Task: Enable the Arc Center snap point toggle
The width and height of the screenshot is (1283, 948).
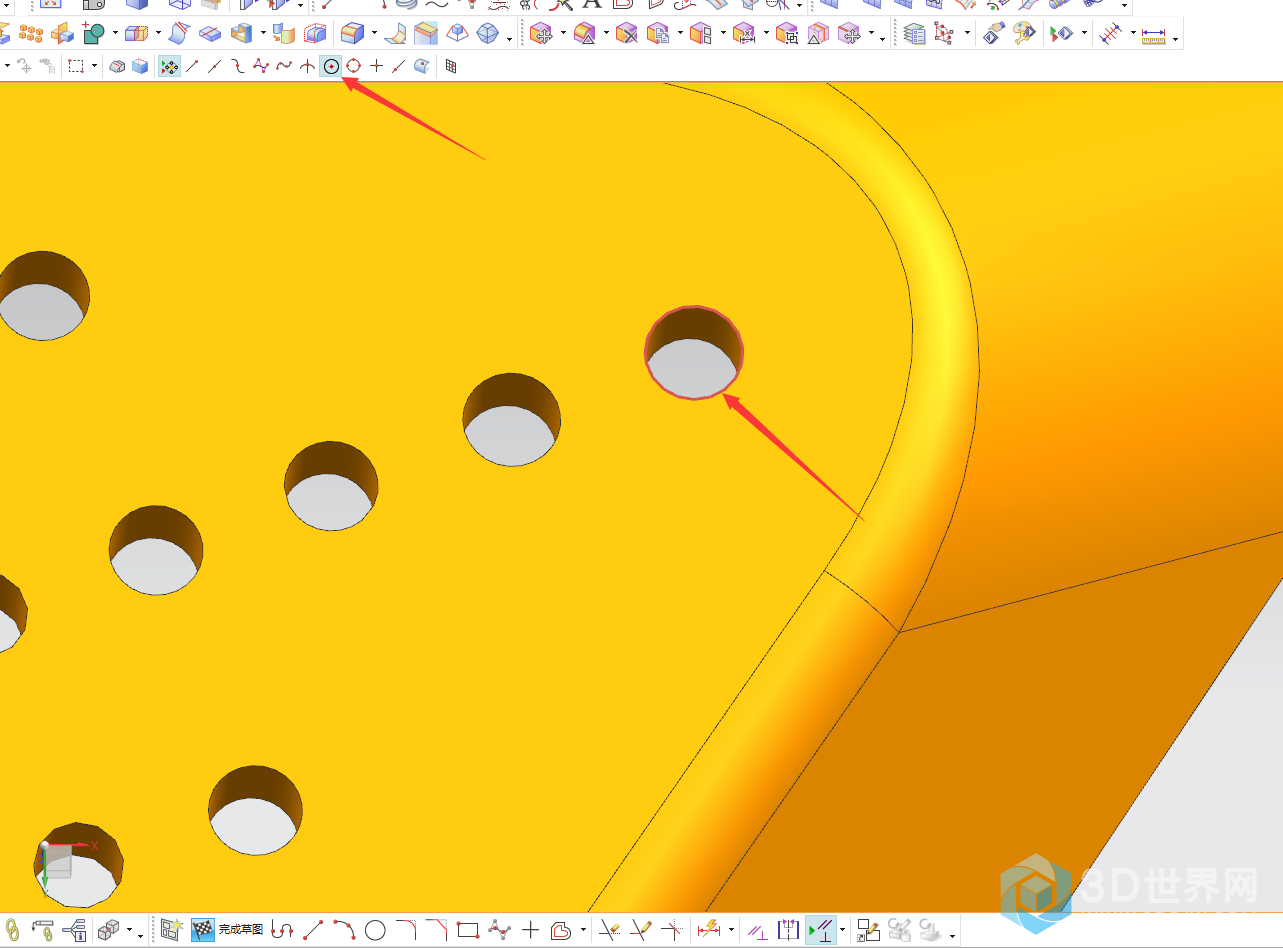Action: tap(331, 67)
